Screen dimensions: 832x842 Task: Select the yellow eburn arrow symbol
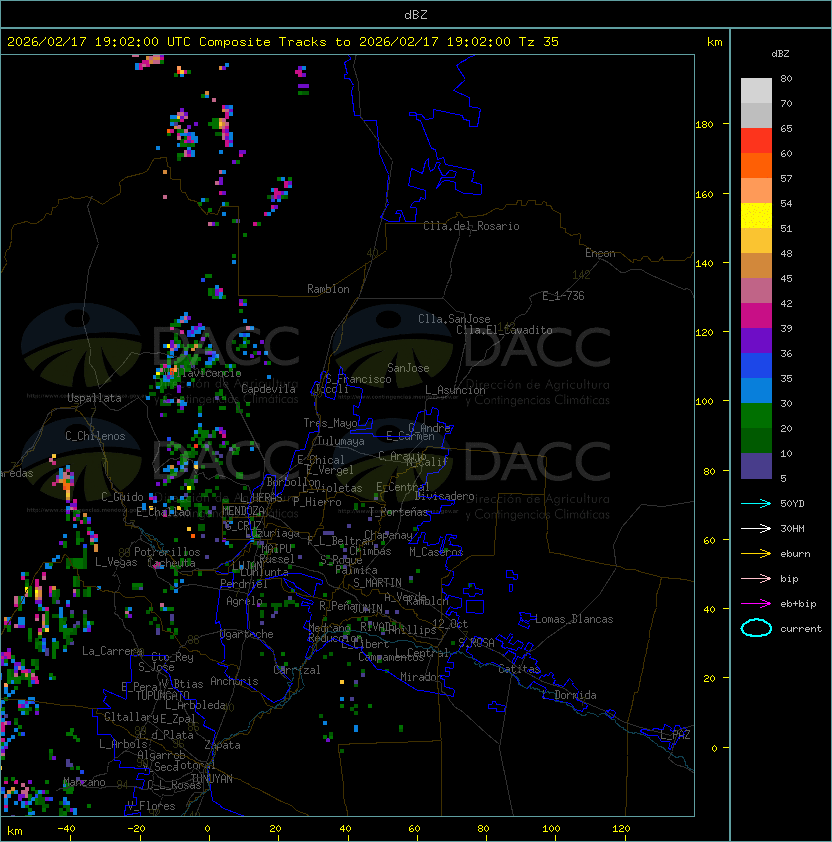[756, 553]
